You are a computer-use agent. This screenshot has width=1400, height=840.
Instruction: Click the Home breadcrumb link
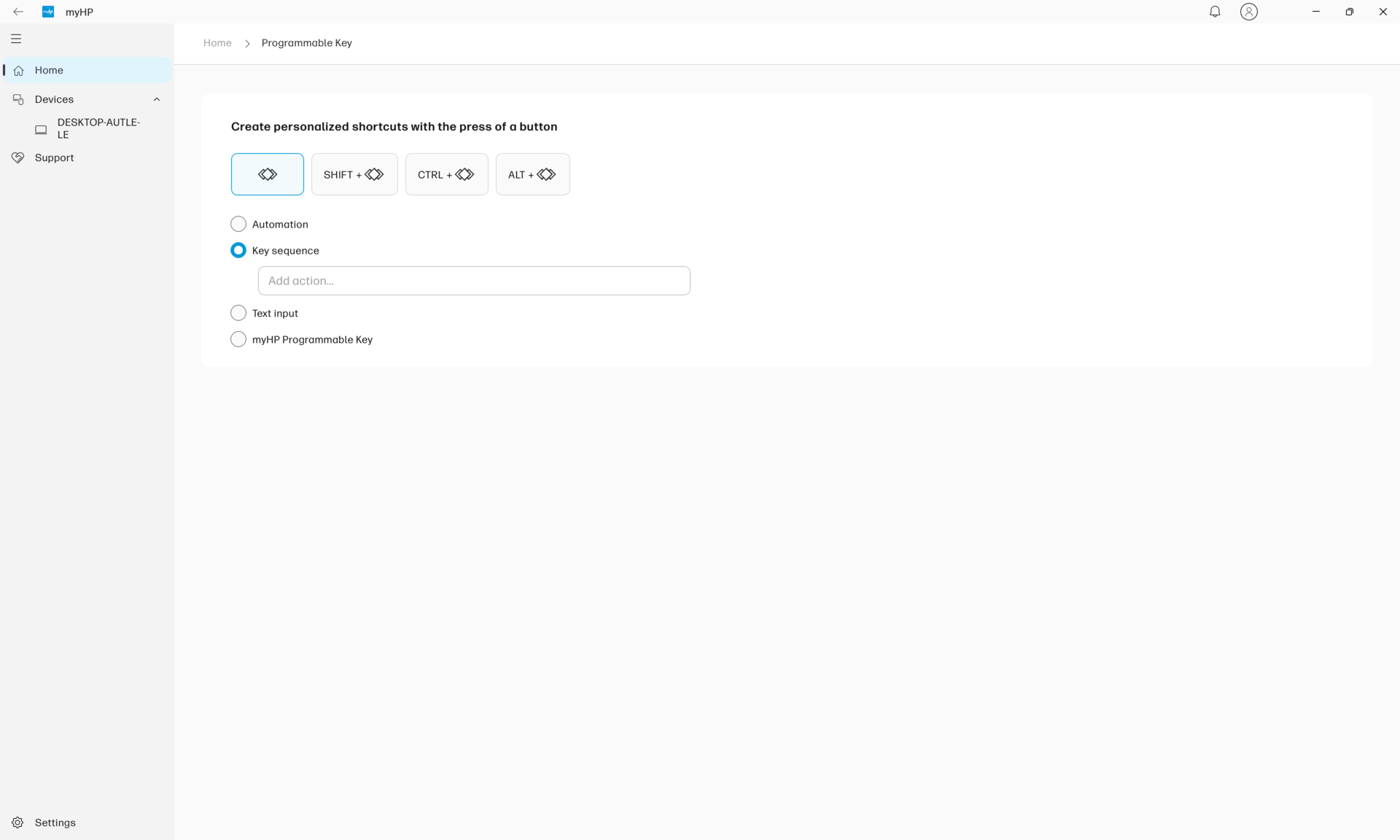coord(217,43)
